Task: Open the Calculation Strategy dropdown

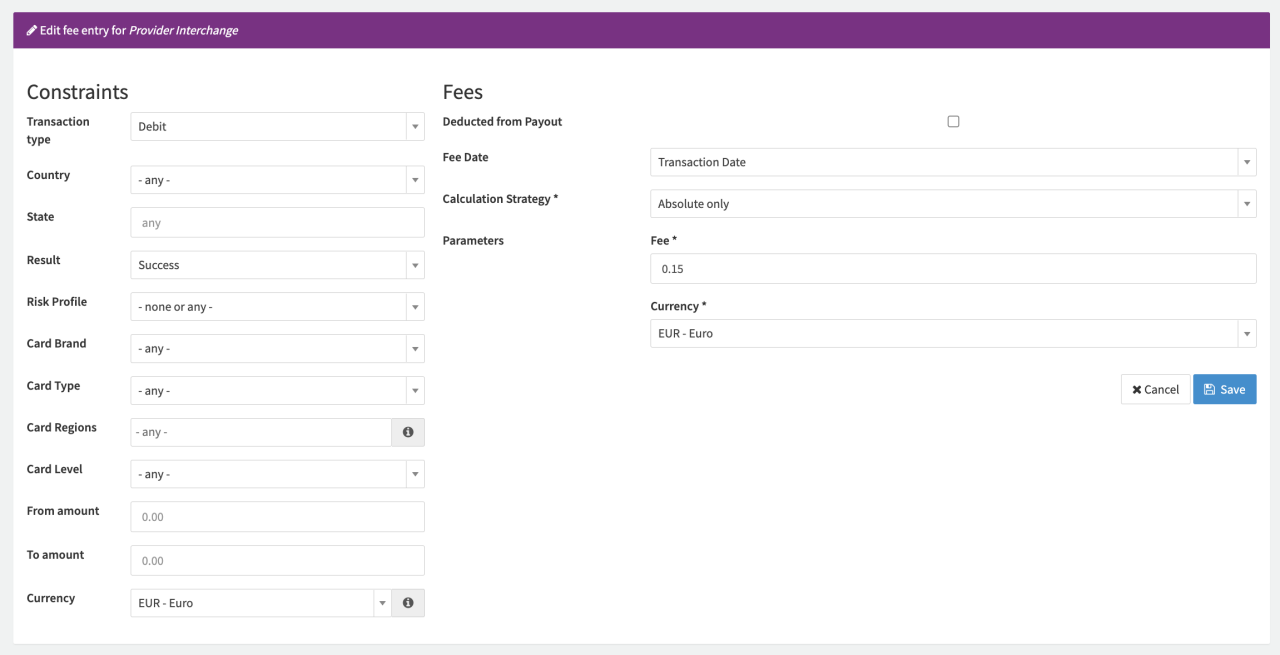Action: click(x=952, y=204)
